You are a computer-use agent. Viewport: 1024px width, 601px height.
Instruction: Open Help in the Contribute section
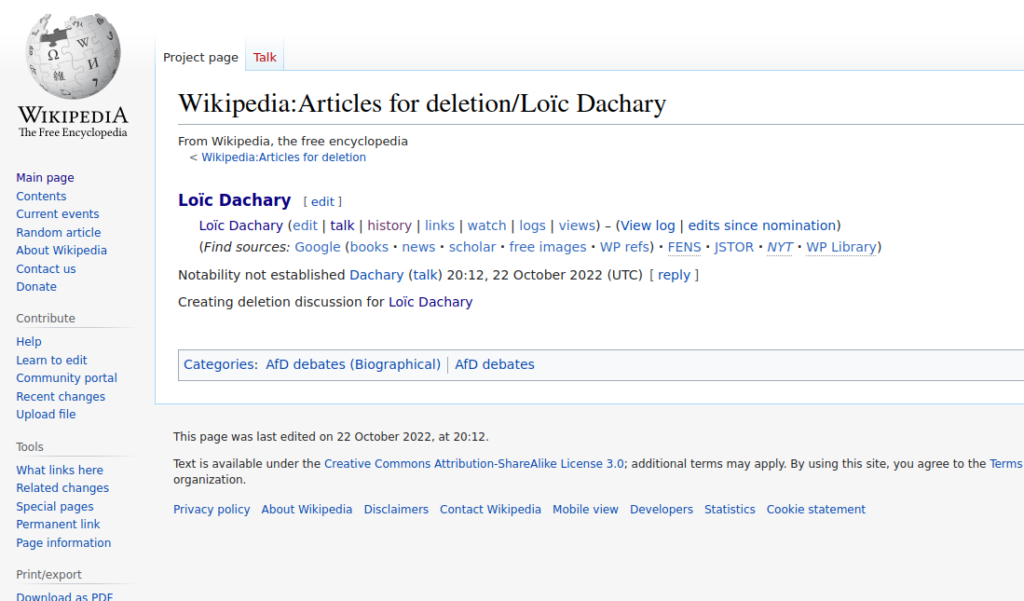click(29, 342)
